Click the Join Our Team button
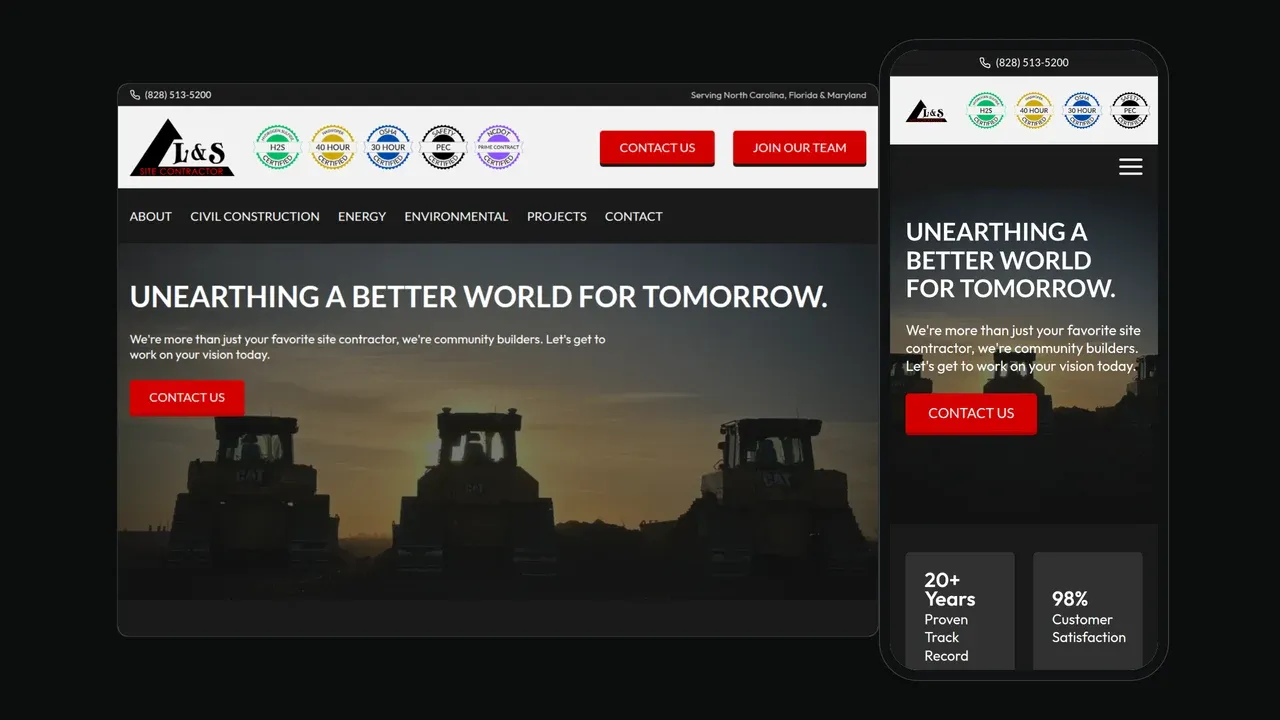This screenshot has width=1280, height=720. tap(799, 148)
